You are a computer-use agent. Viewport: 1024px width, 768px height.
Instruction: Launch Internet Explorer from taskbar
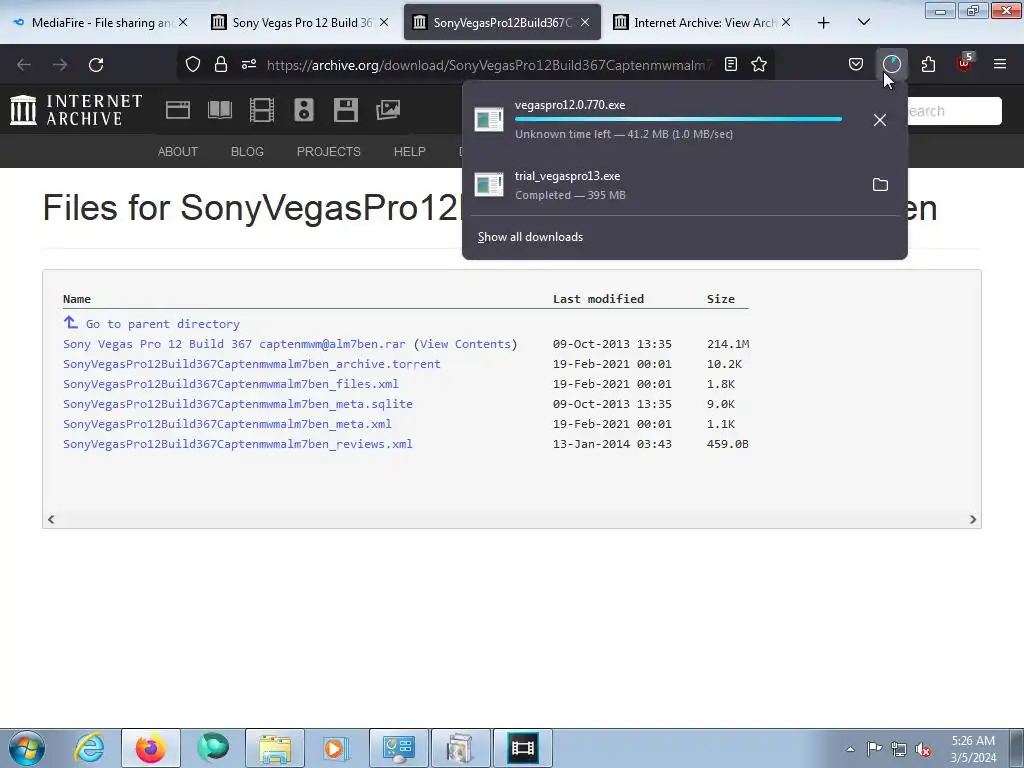tap(89, 748)
